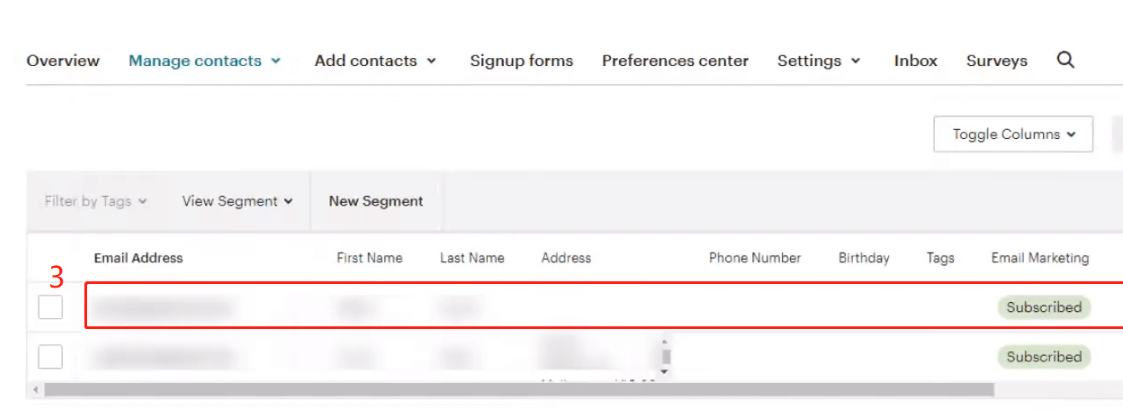Open the Preferences center page
1123x412 pixels.
675,61
